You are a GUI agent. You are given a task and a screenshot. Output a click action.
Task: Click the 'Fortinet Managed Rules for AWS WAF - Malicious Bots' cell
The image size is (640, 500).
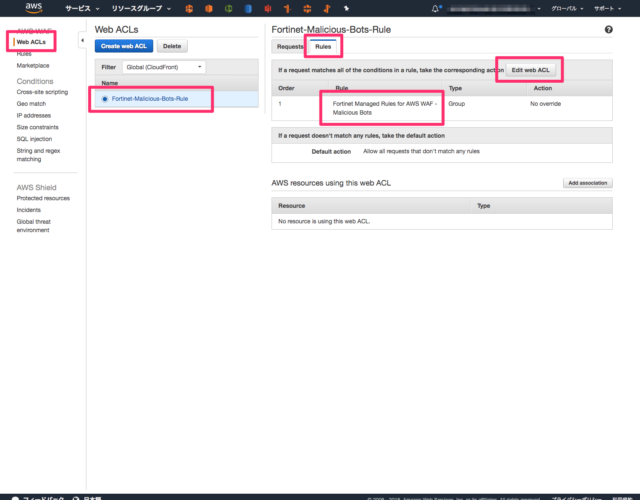tap(384, 108)
